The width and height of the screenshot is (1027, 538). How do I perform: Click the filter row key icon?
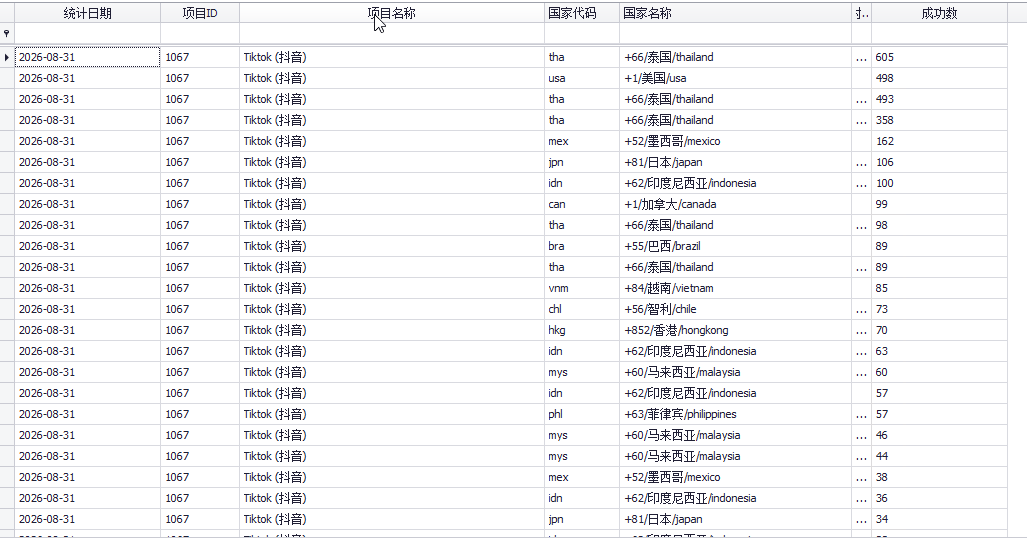tap(7, 33)
